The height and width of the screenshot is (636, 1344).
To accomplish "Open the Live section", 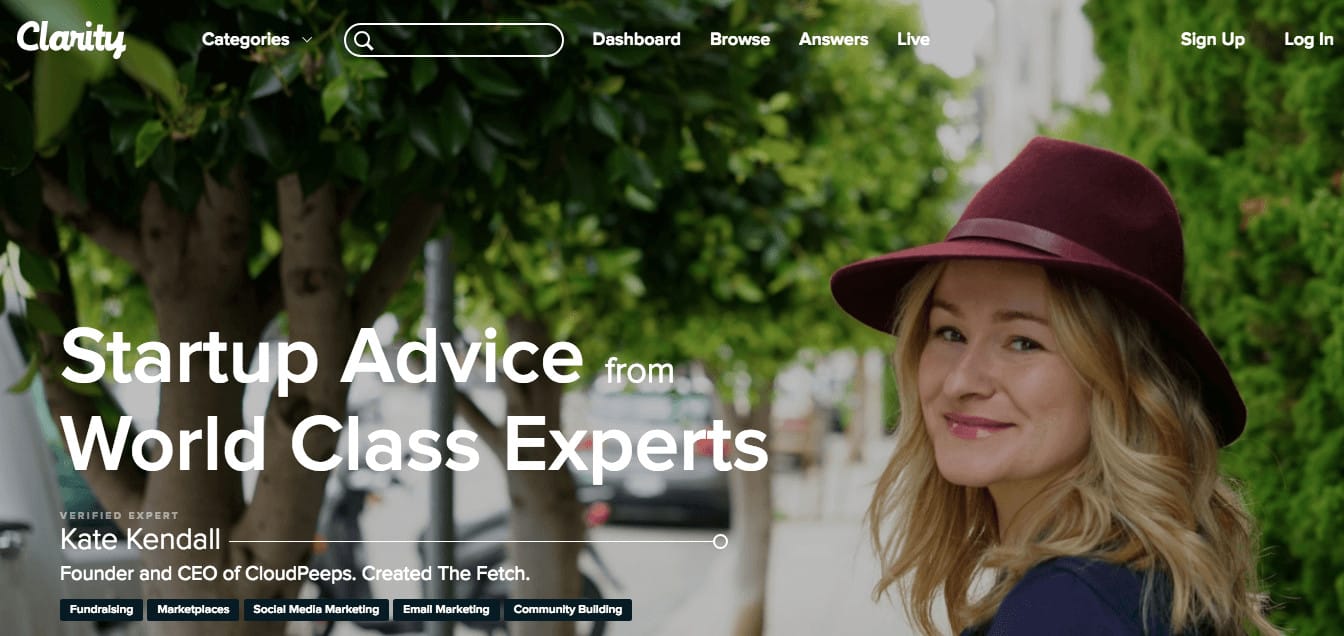I will [x=913, y=40].
